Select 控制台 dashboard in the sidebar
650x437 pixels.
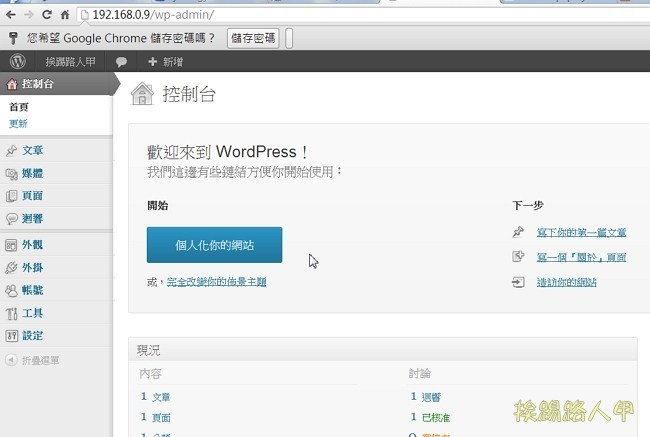coord(56,84)
